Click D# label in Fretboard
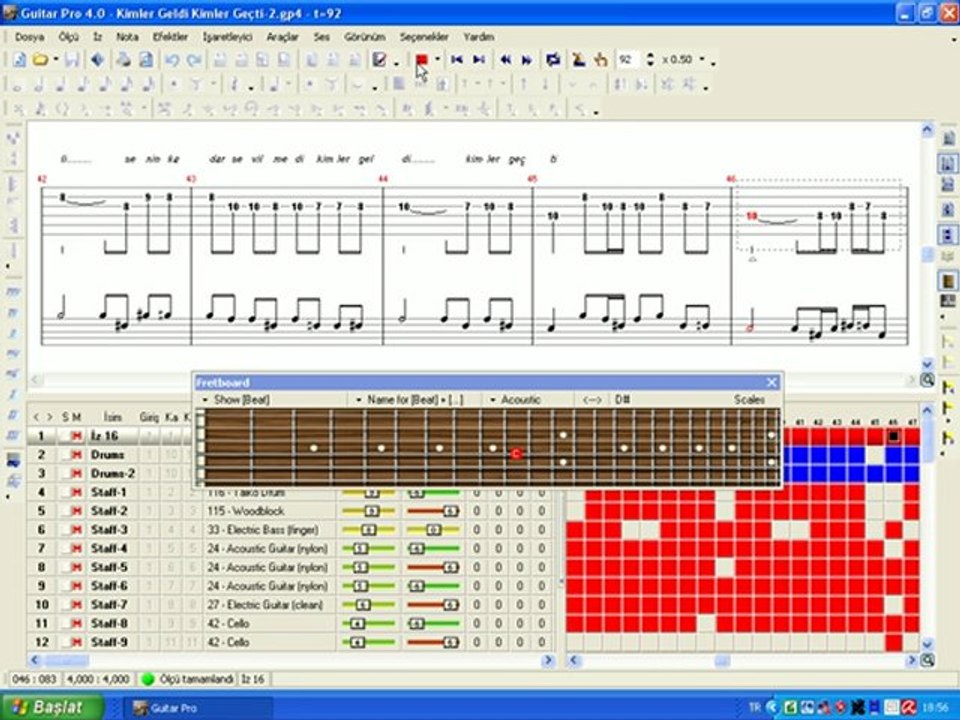This screenshot has width=960, height=720. 623,400
